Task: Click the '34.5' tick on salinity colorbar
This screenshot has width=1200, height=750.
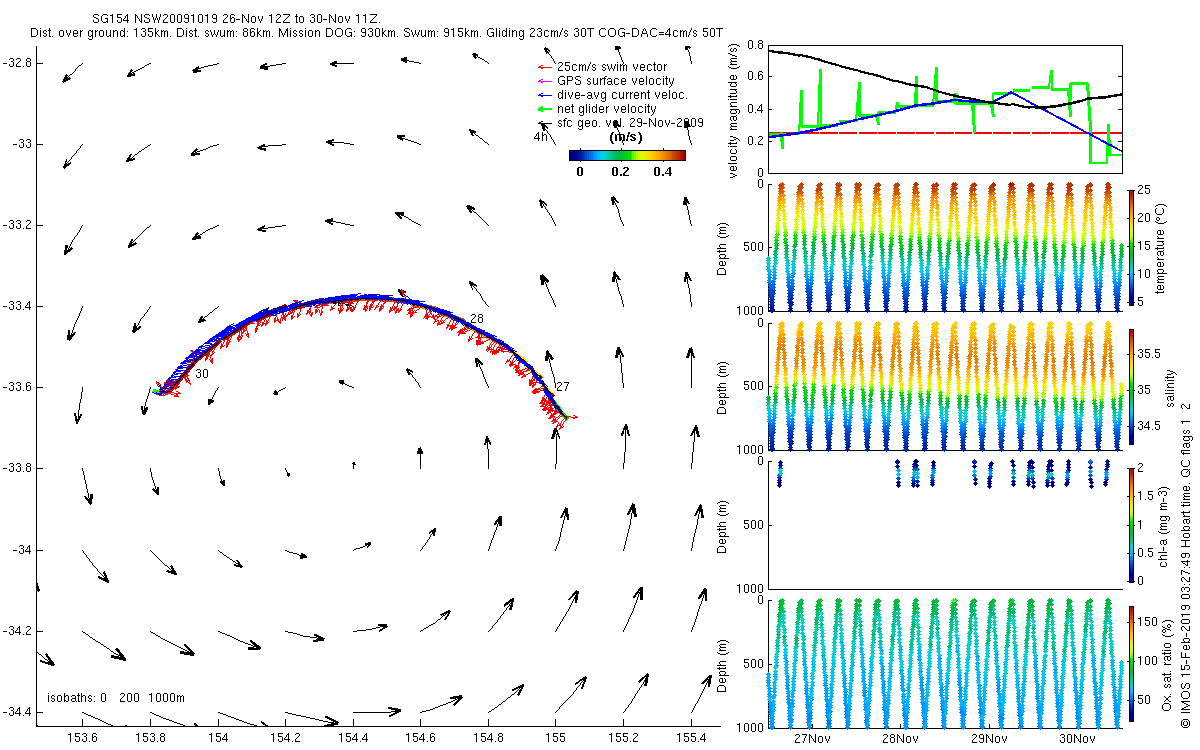Action: point(1149,427)
